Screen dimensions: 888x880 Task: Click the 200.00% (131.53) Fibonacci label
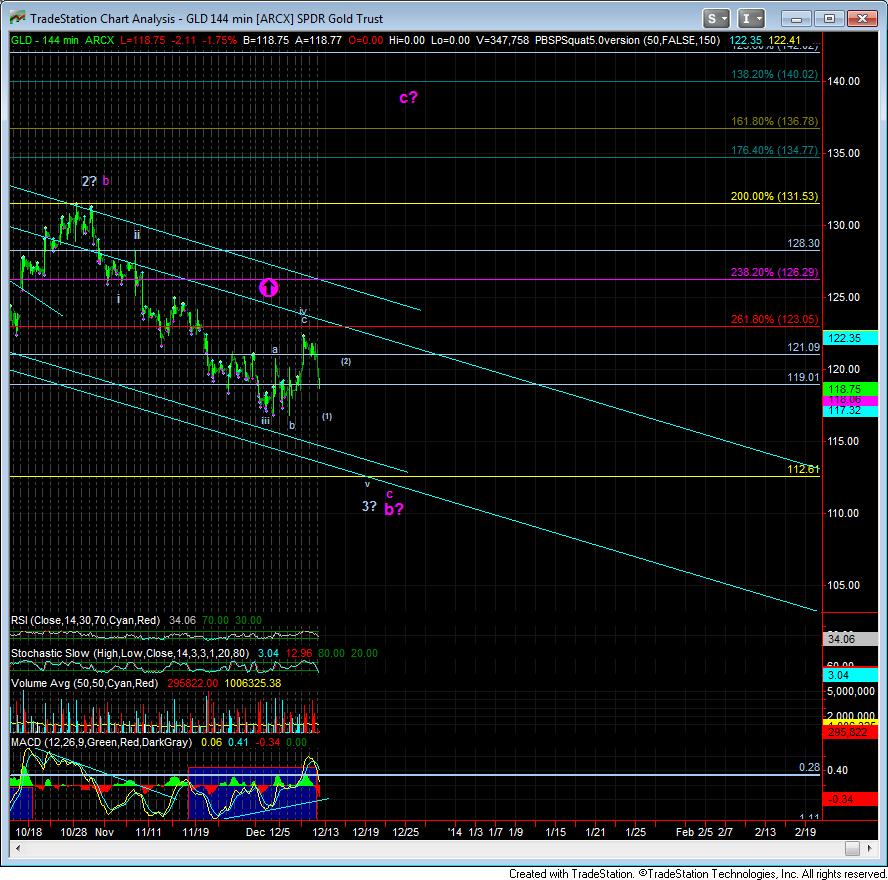pyautogui.click(x=774, y=196)
